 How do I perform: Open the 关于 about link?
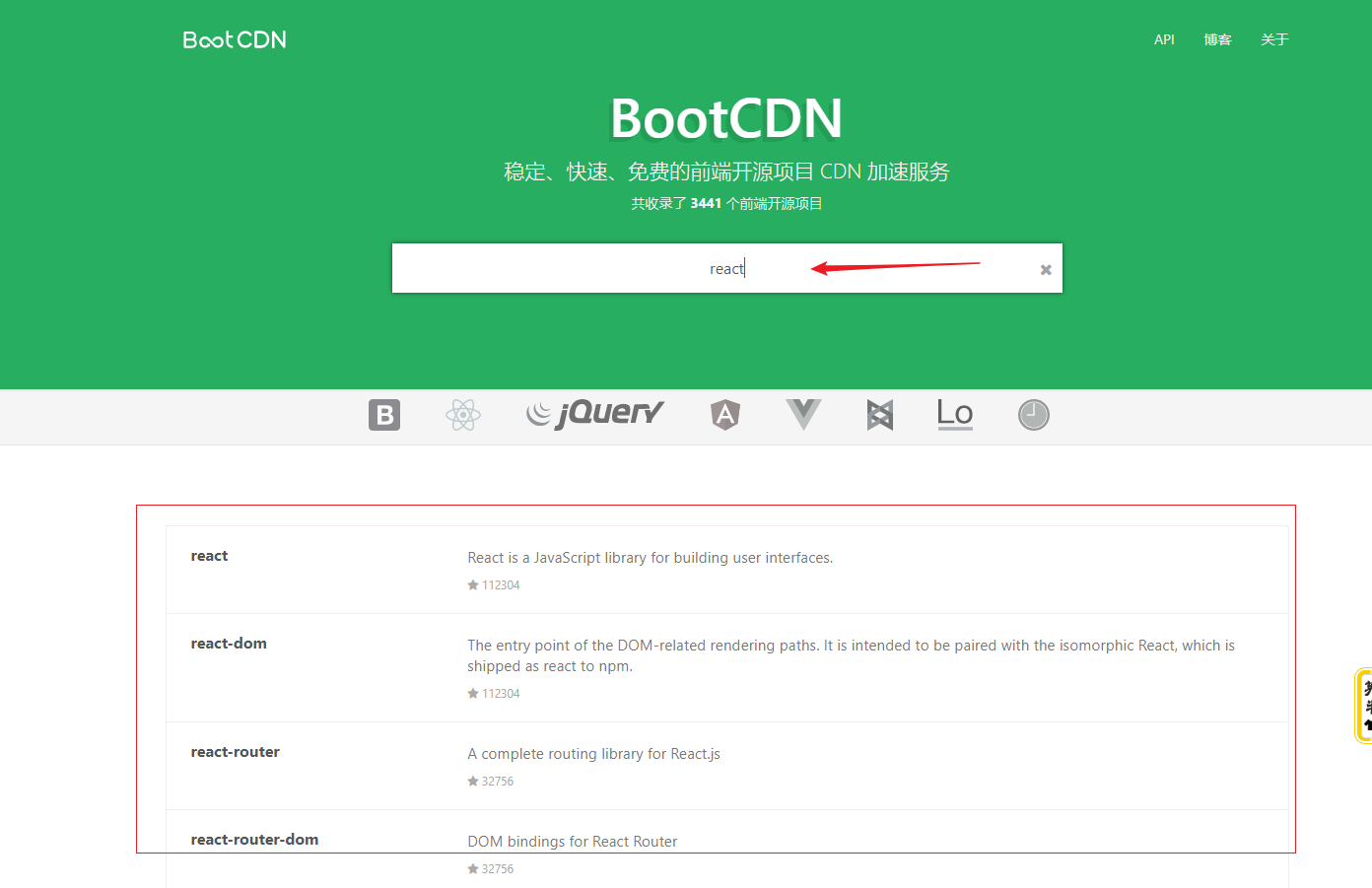(1274, 39)
